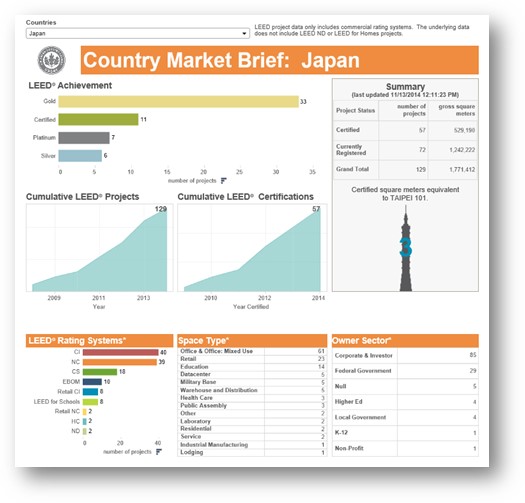Click the 'Industrial Manufacturing' space type row
525x503 pixels.
tap(252, 445)
